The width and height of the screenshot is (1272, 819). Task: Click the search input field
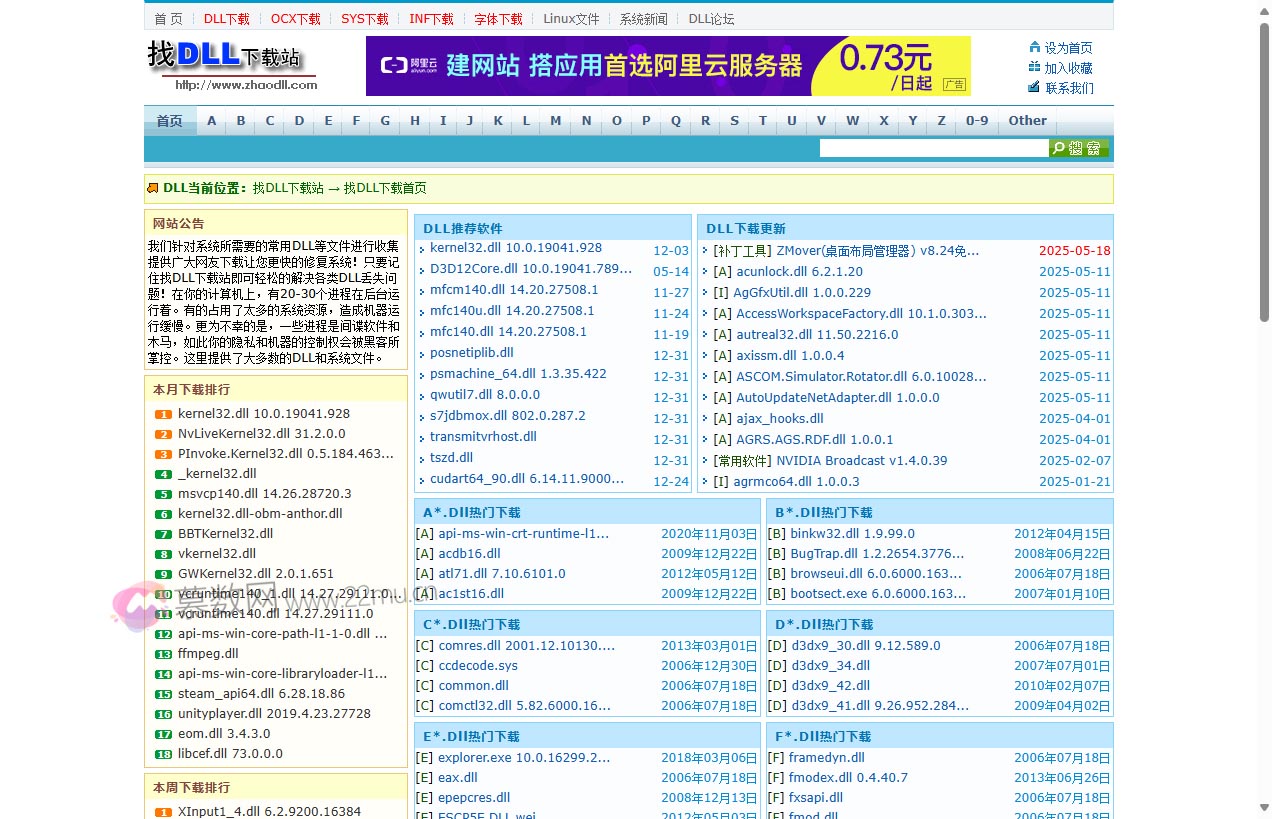930,147
